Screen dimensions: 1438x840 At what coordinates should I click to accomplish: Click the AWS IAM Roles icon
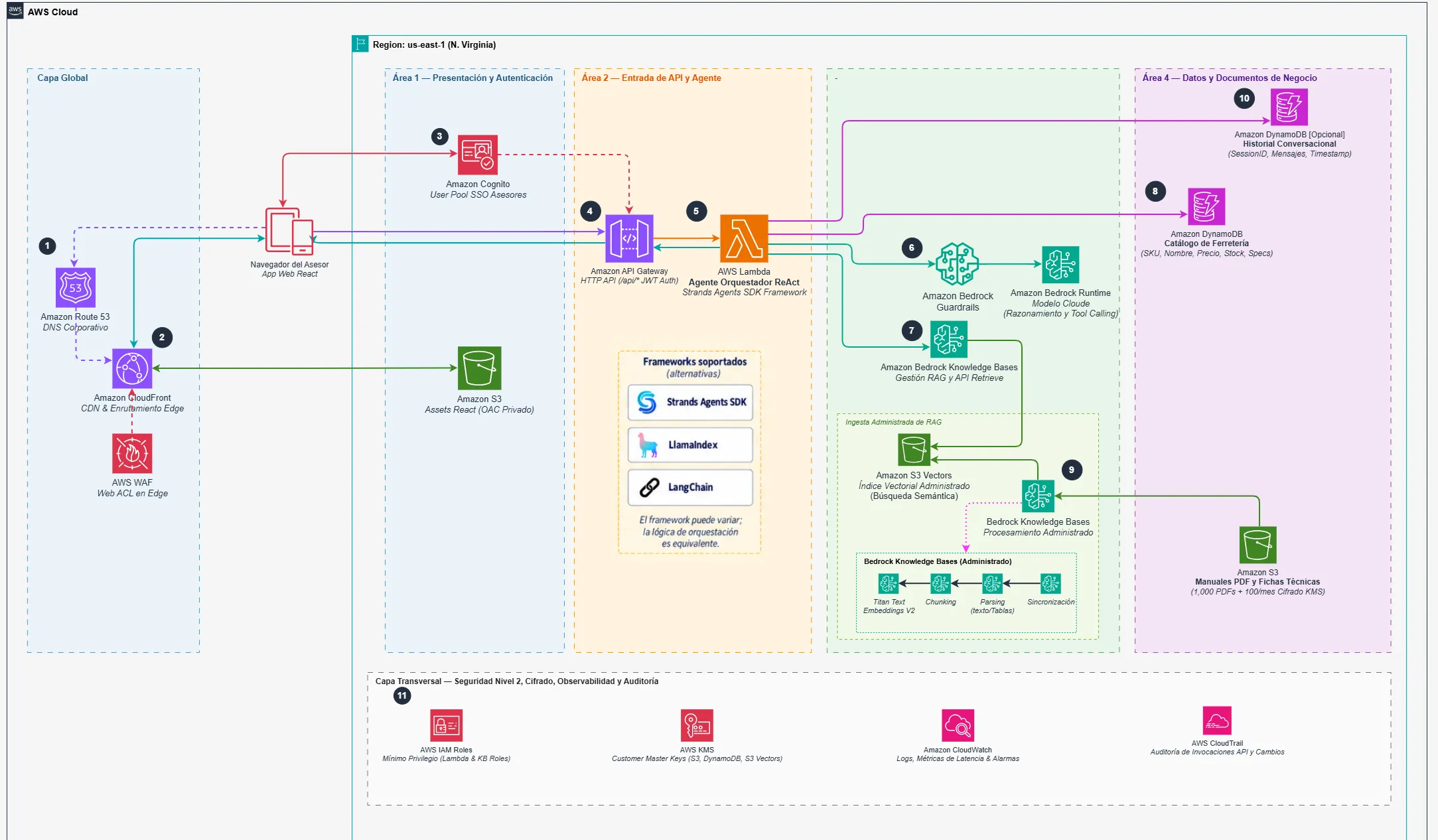pos(446,726)
